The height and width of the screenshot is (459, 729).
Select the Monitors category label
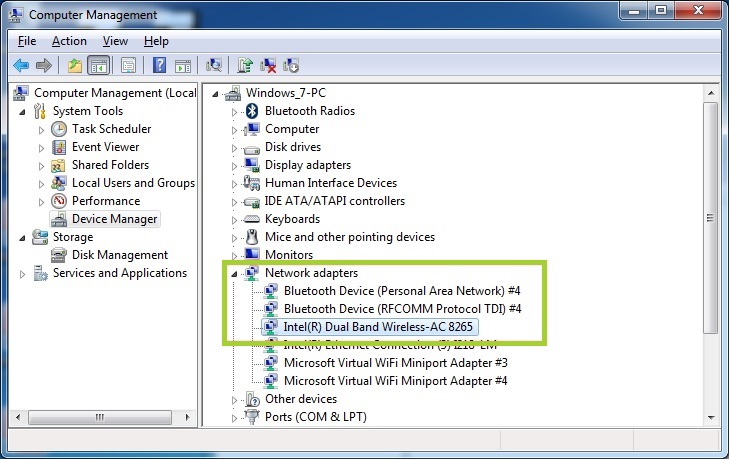(289, 255)
